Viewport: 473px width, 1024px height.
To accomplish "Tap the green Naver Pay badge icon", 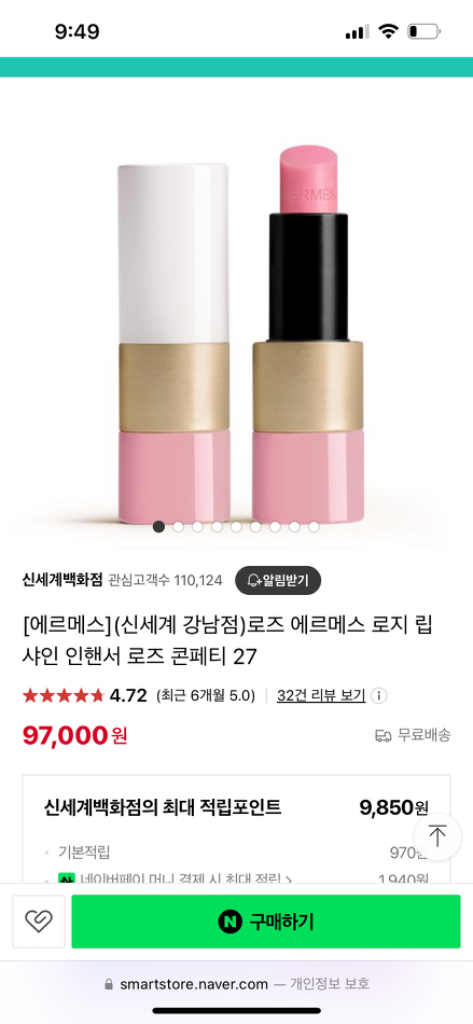I will coord(64,878).
